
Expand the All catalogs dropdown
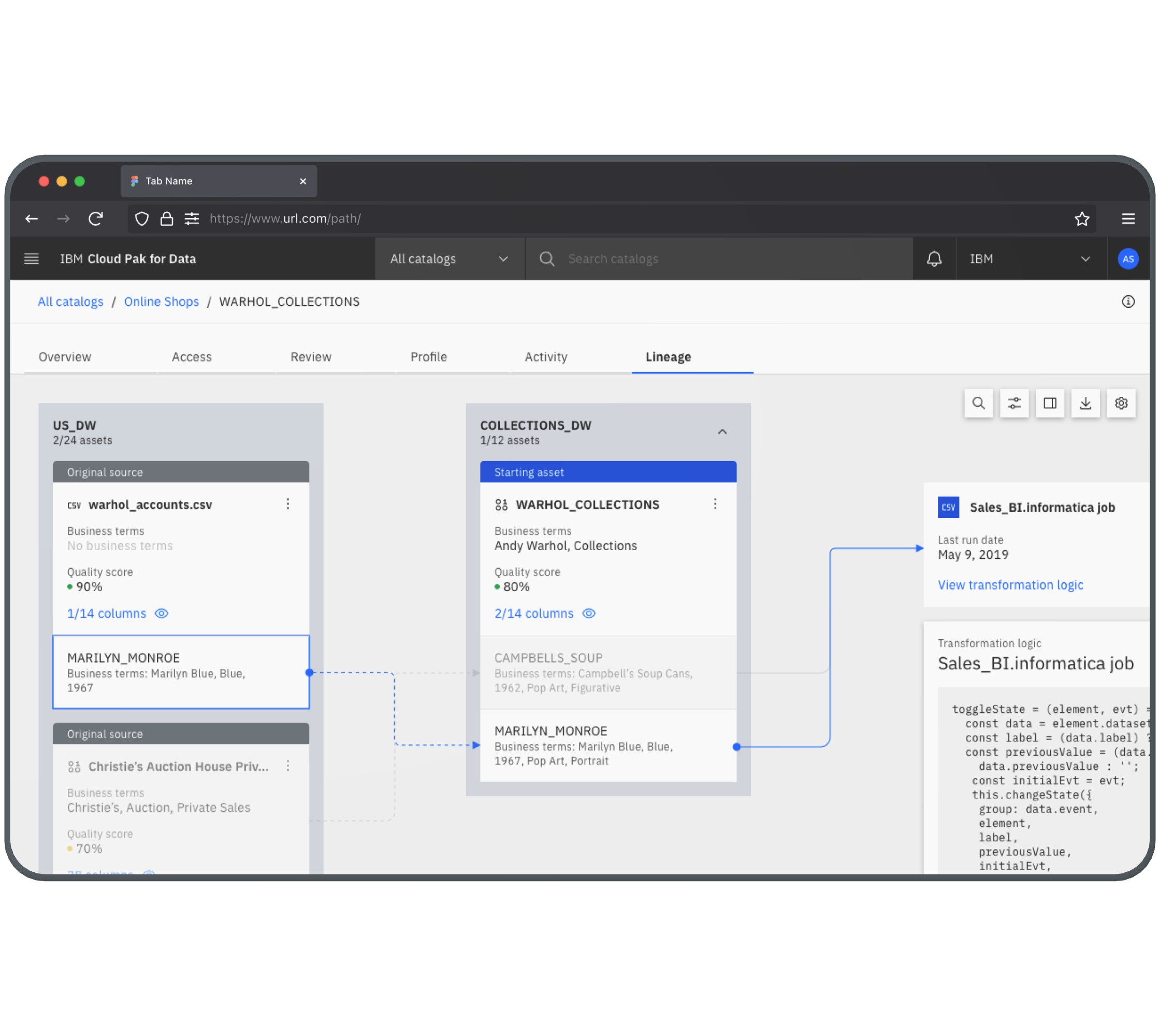pos(449,259)
